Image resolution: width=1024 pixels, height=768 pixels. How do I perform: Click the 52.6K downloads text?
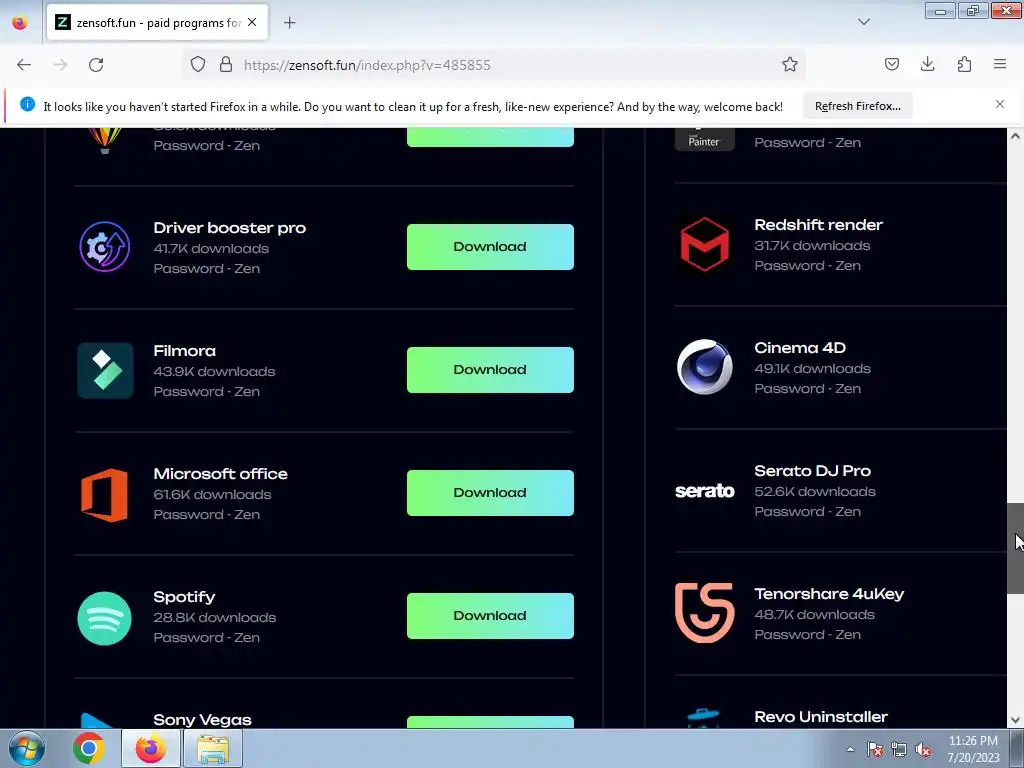click(815, 491)
